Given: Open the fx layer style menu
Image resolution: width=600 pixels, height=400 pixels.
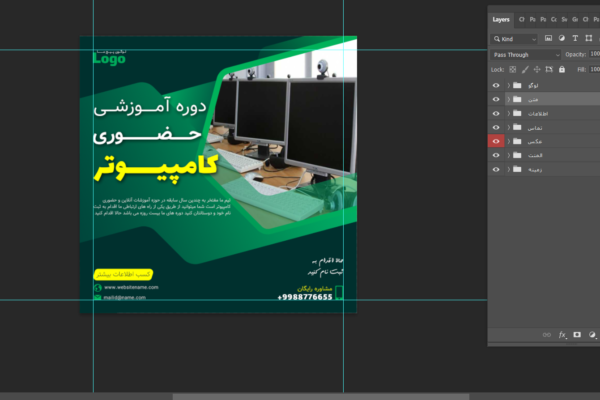Looking at the screenshot, I should point(563,334).
